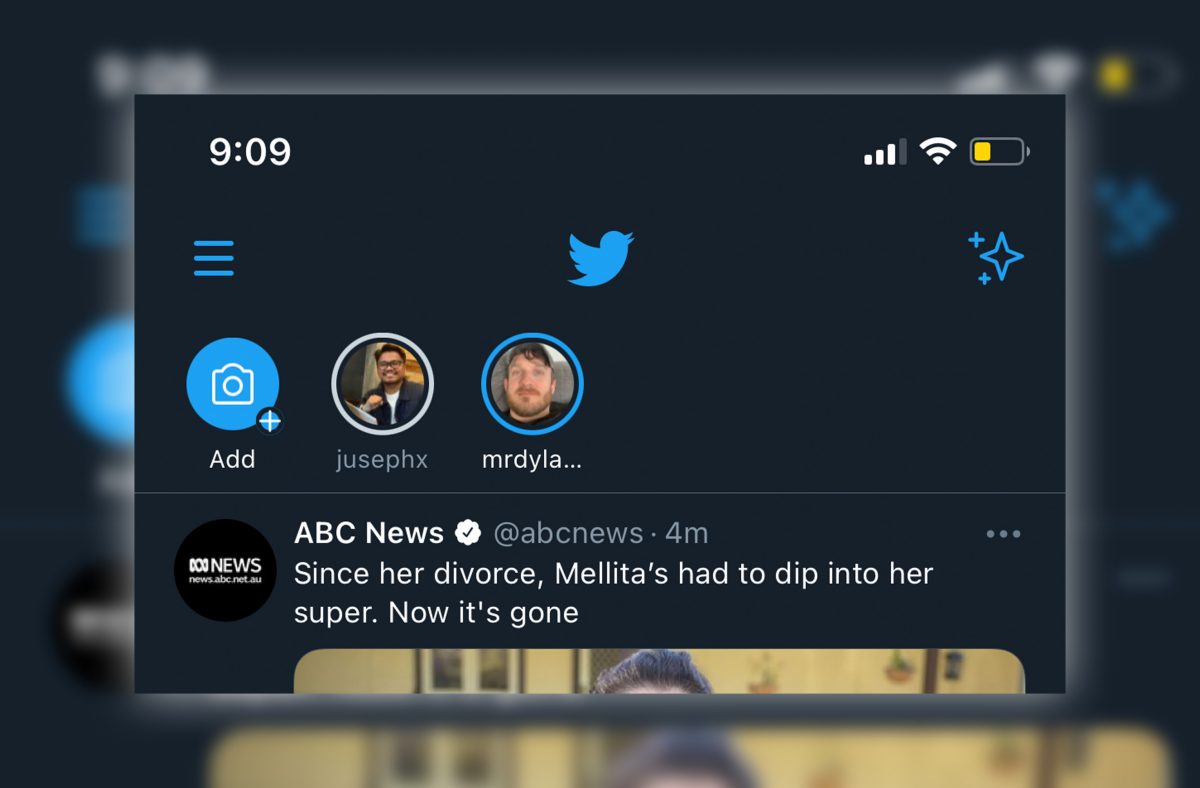Screen dimensions: 1200x788
Task: Tap the cellular signal bars
Action: (x=885, y=152)
